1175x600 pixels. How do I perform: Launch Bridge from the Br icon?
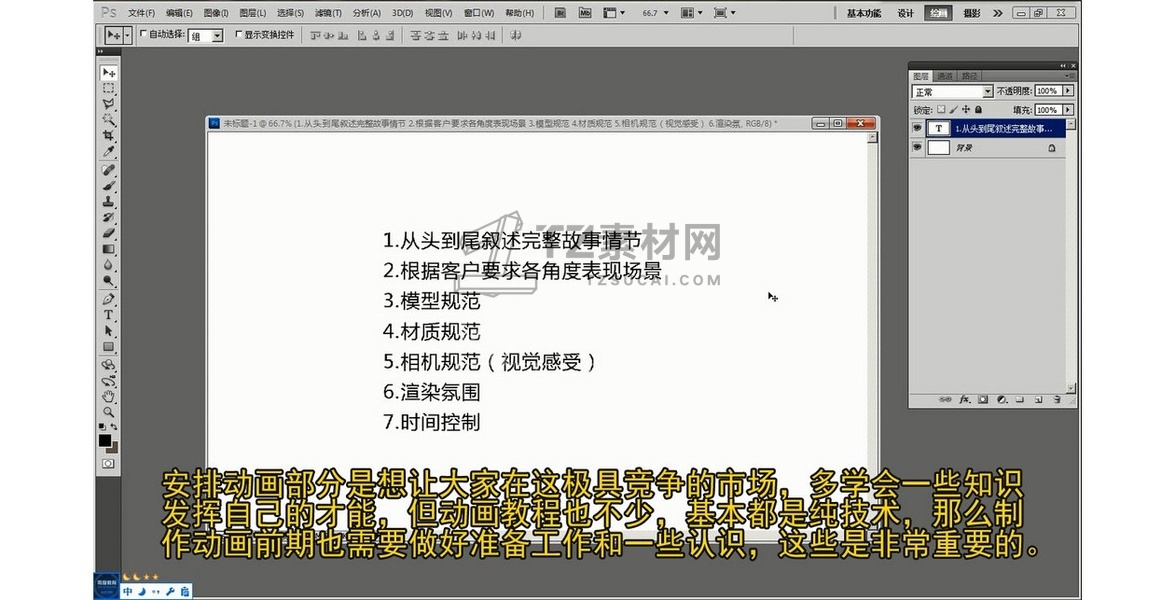click(561, 13)
